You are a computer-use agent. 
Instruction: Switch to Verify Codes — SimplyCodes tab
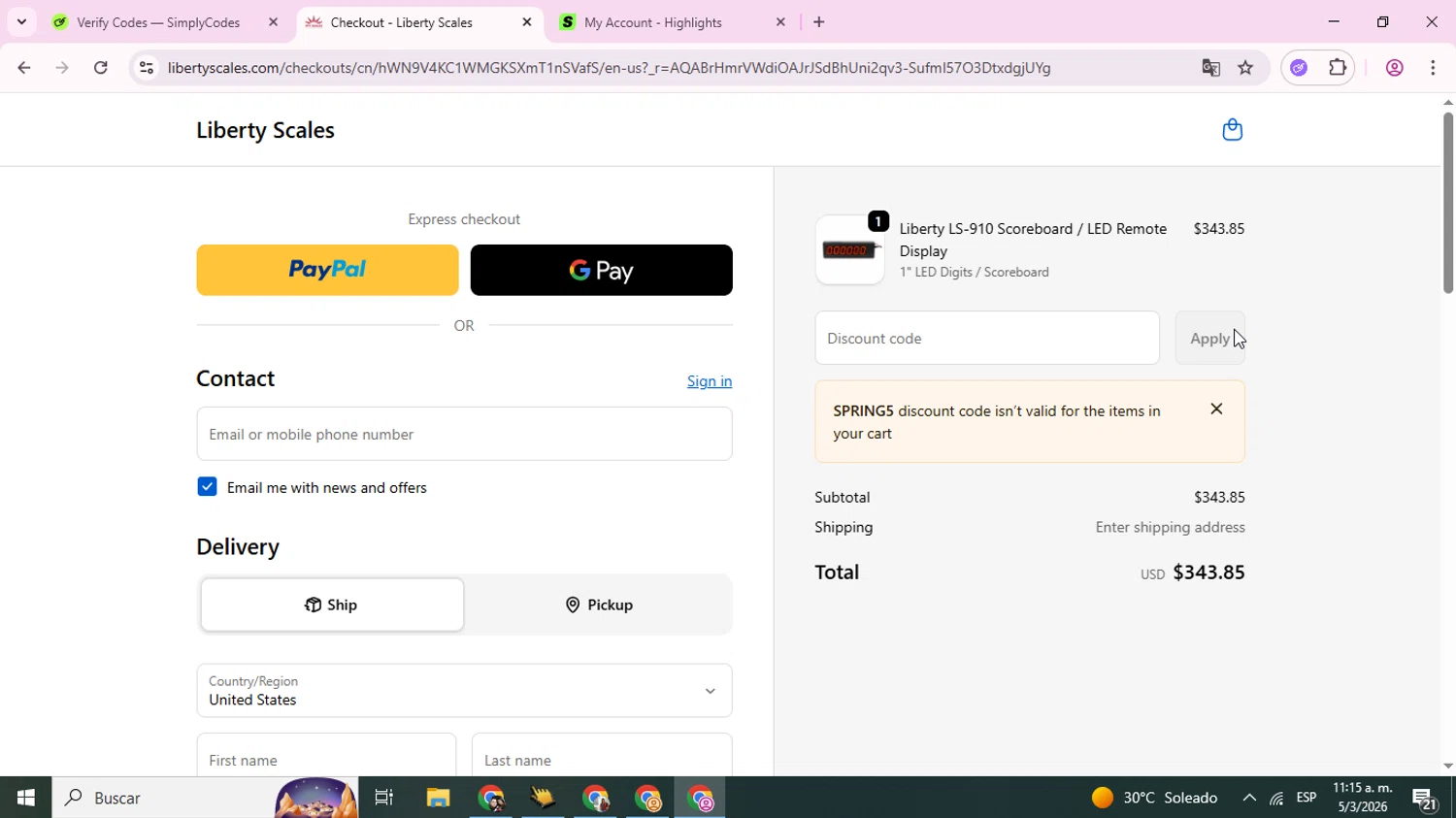pos(158,22)
